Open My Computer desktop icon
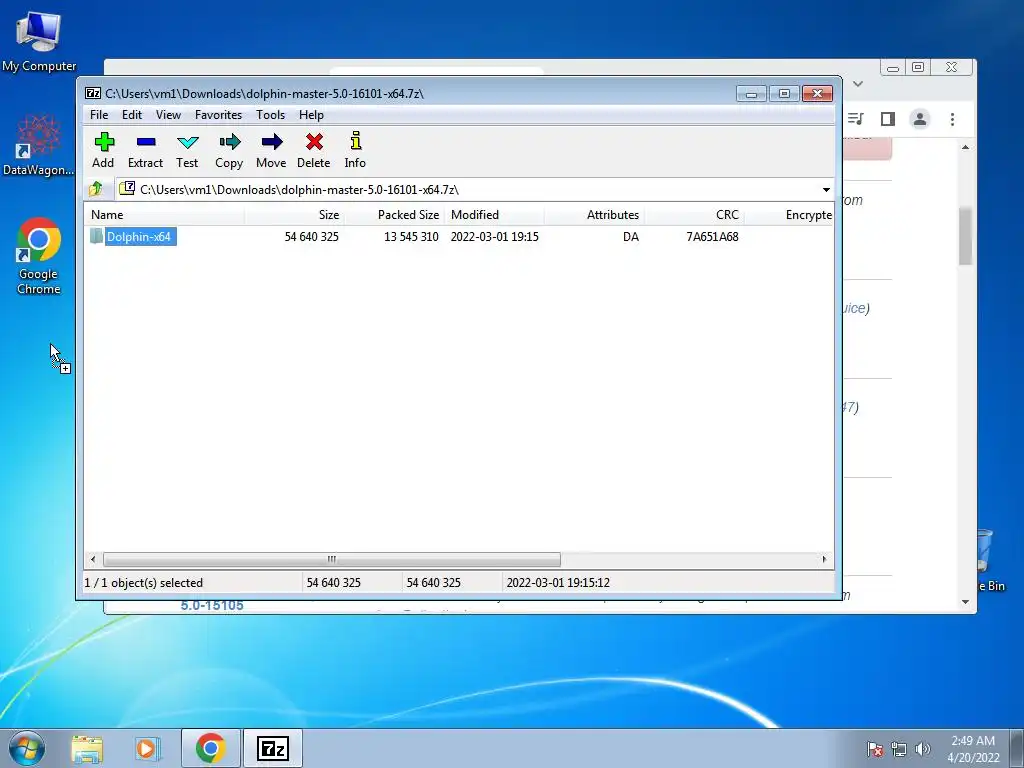 pyautogui.click(x=39, y=41)
